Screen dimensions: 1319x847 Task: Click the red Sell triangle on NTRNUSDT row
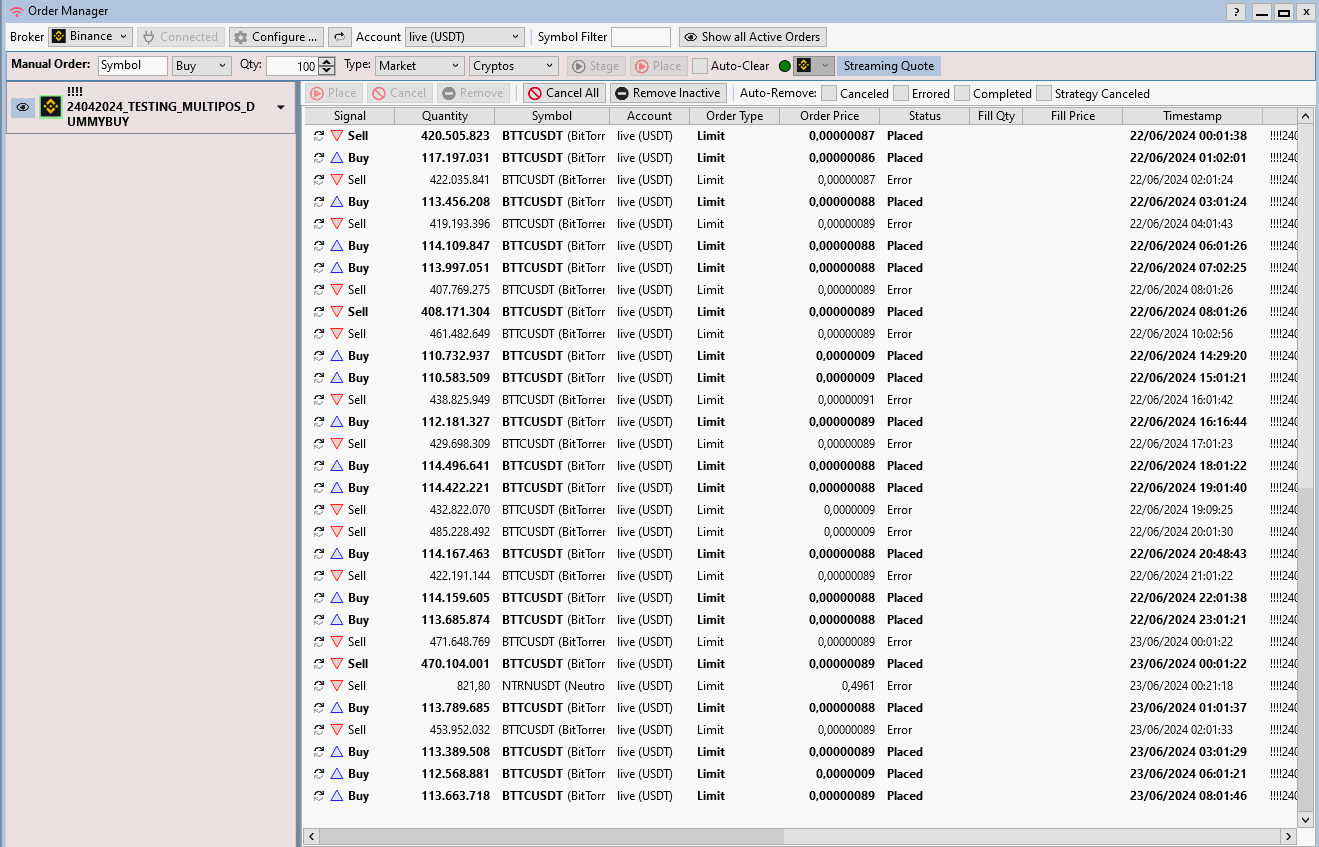tap(337, 686)
